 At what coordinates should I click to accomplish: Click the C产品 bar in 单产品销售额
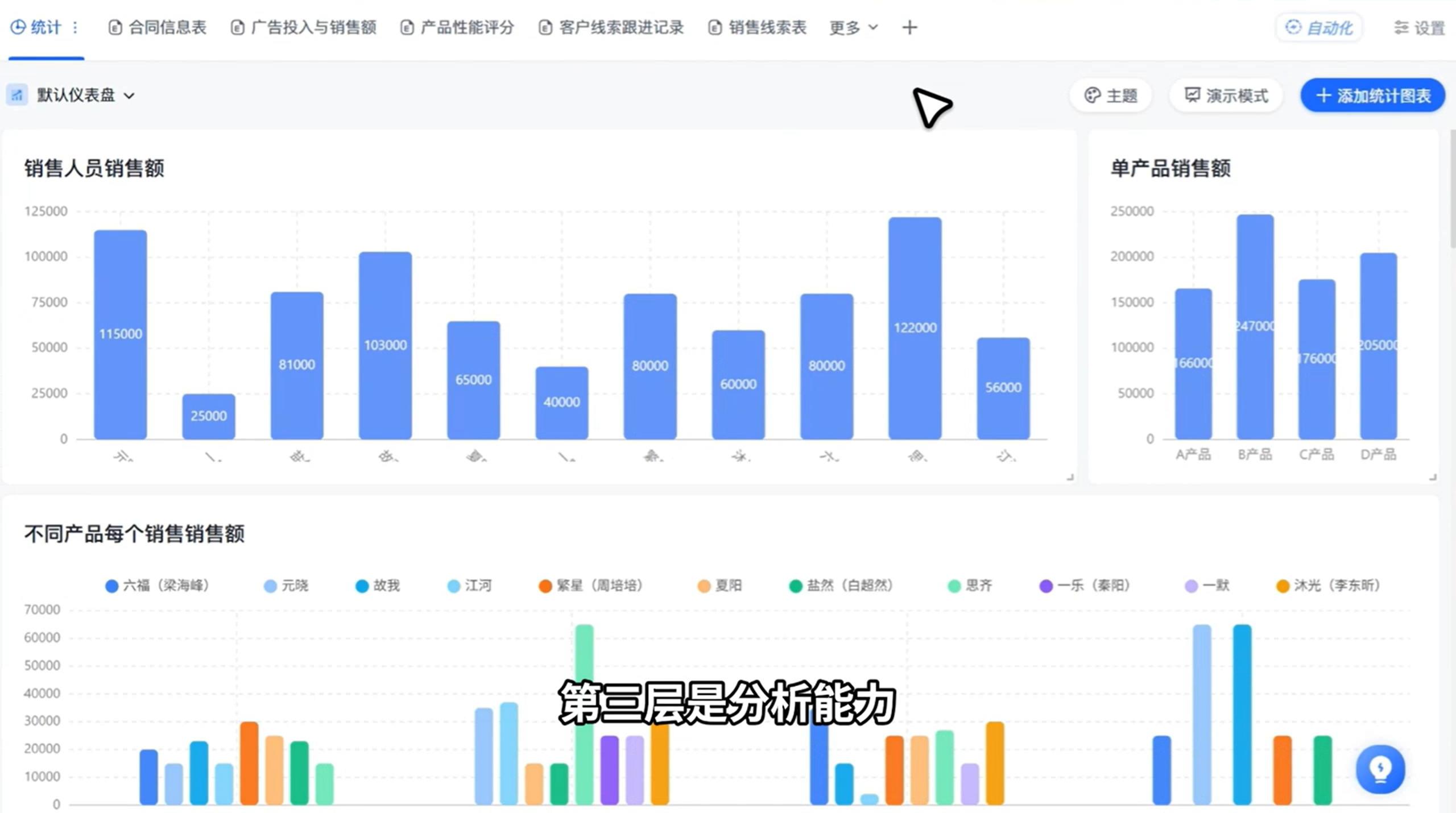click(1317, 359)
